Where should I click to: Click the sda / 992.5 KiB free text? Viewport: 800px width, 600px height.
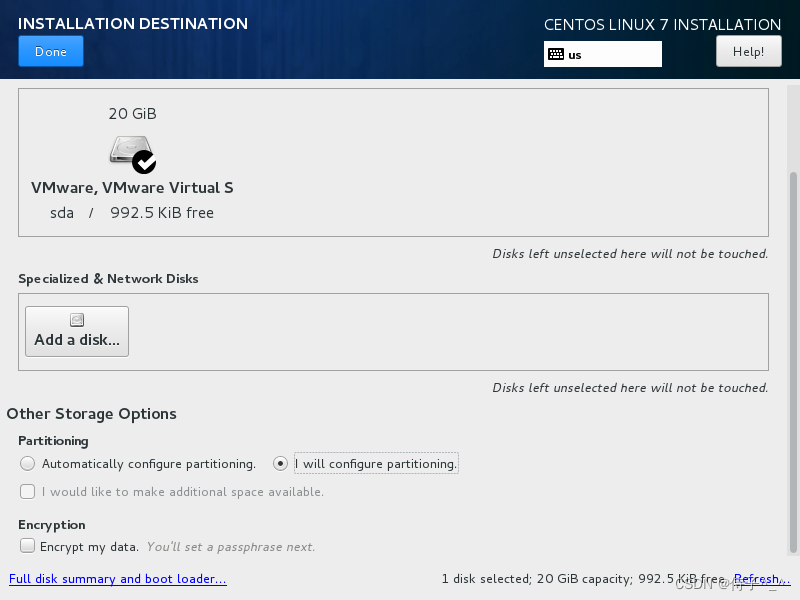point(132,213)
